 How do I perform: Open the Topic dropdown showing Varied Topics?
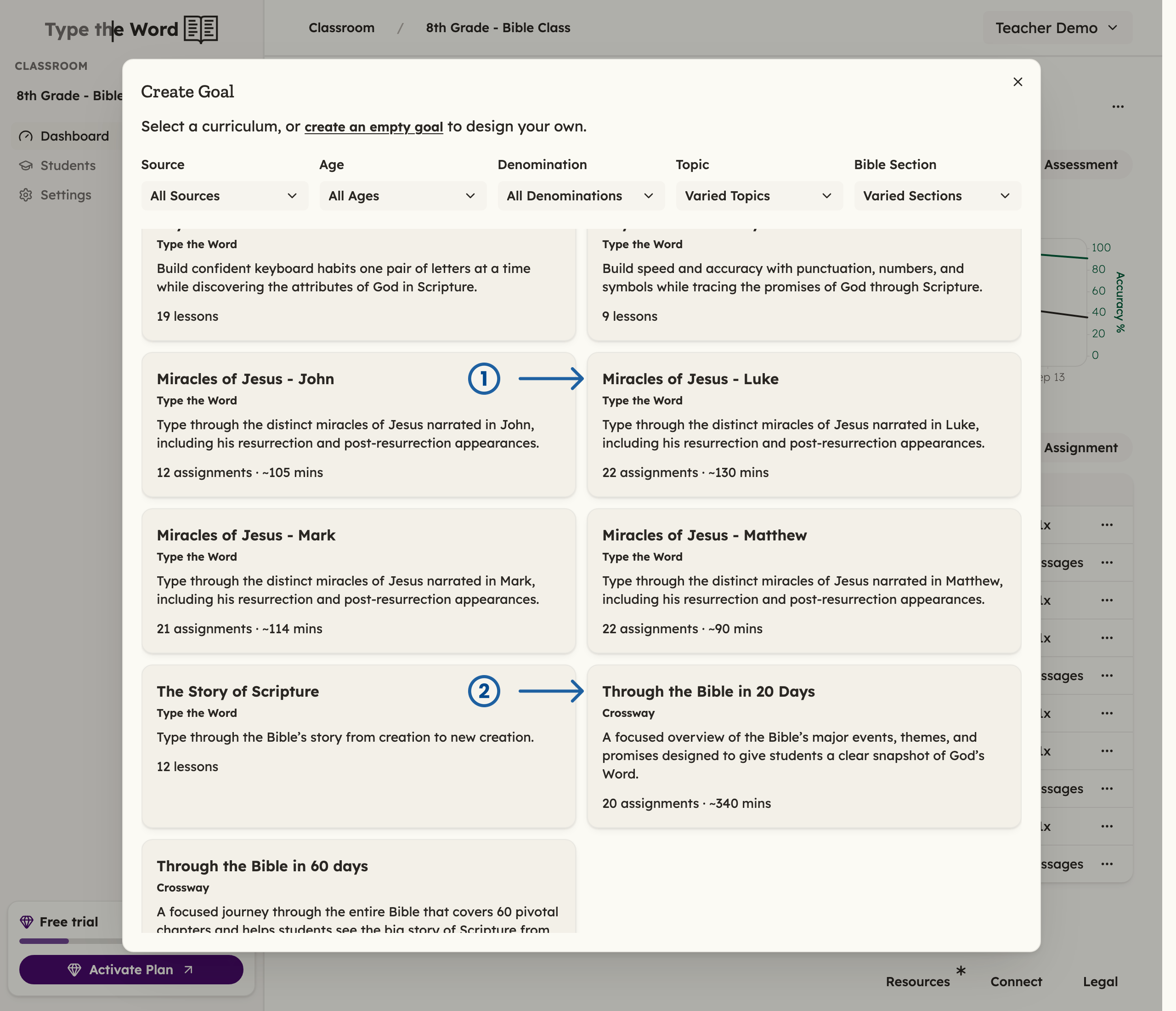pyautogui.click(x=759, y=196)
